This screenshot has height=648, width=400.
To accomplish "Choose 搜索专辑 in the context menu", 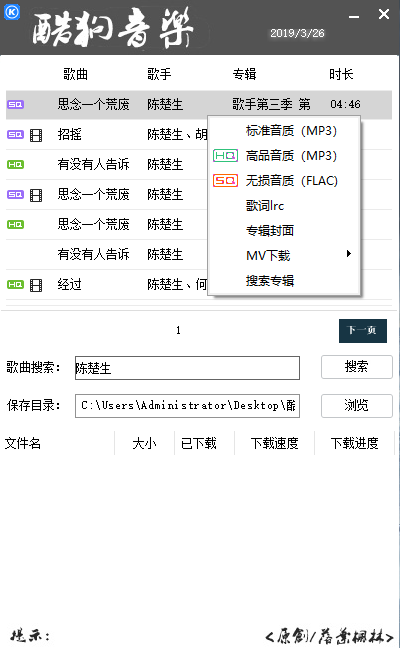I will [270, 281].
